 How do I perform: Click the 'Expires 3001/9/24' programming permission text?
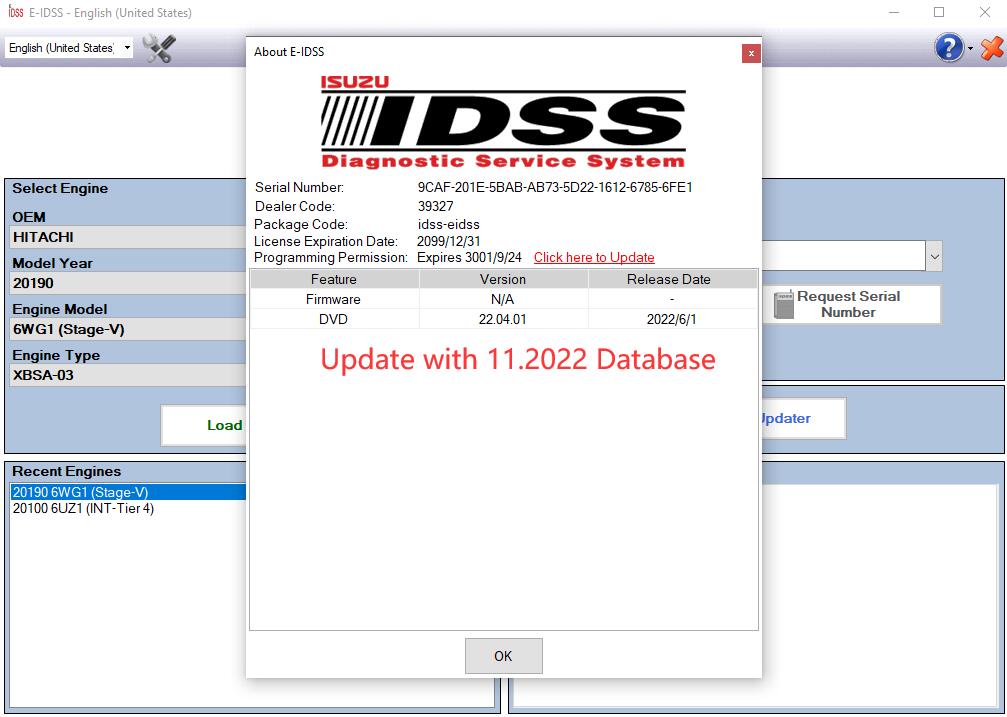click(469, 258)
